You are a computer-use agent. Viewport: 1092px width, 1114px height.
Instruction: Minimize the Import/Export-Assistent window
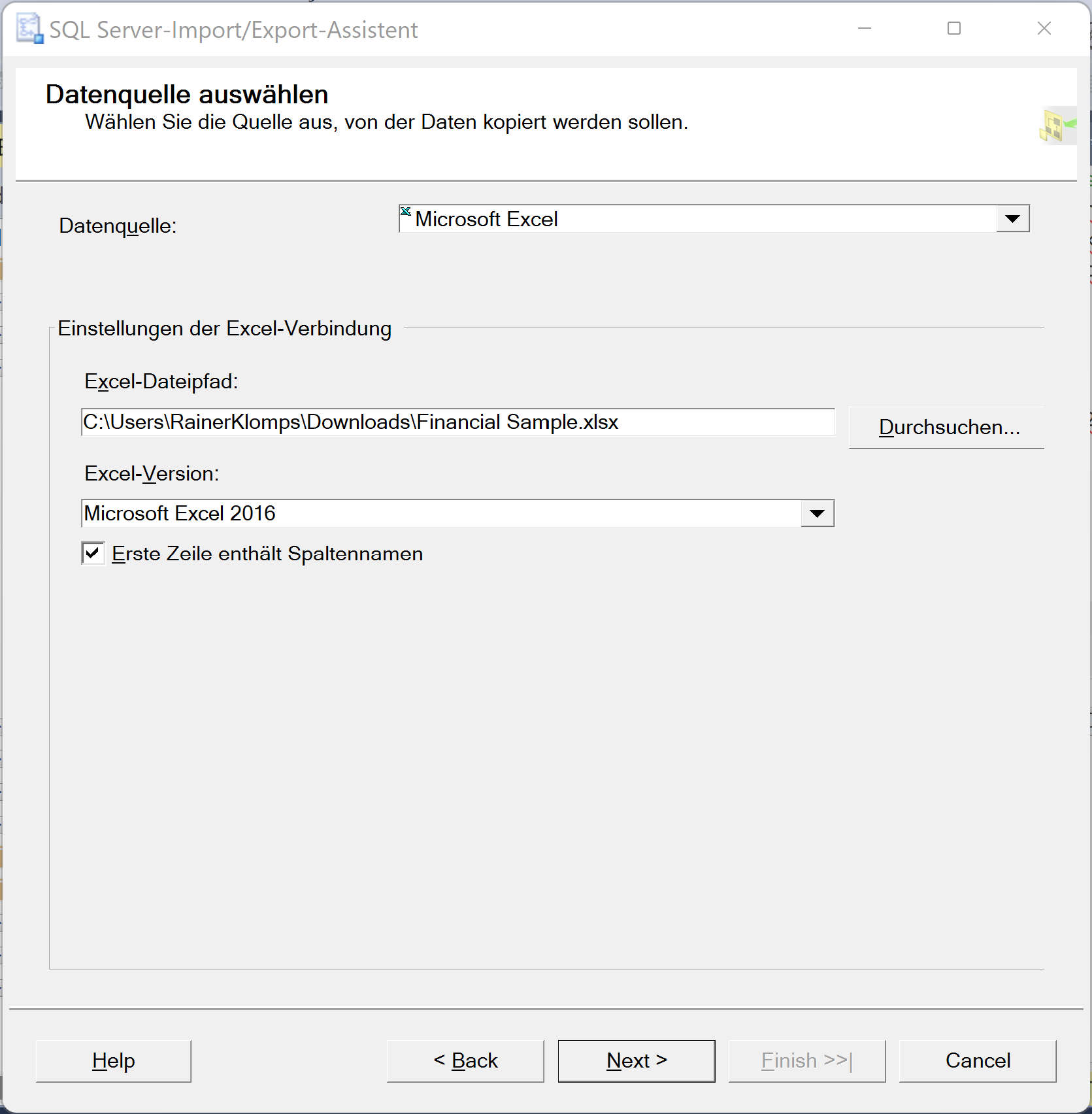pyautogui.click(x=865, y=29)
